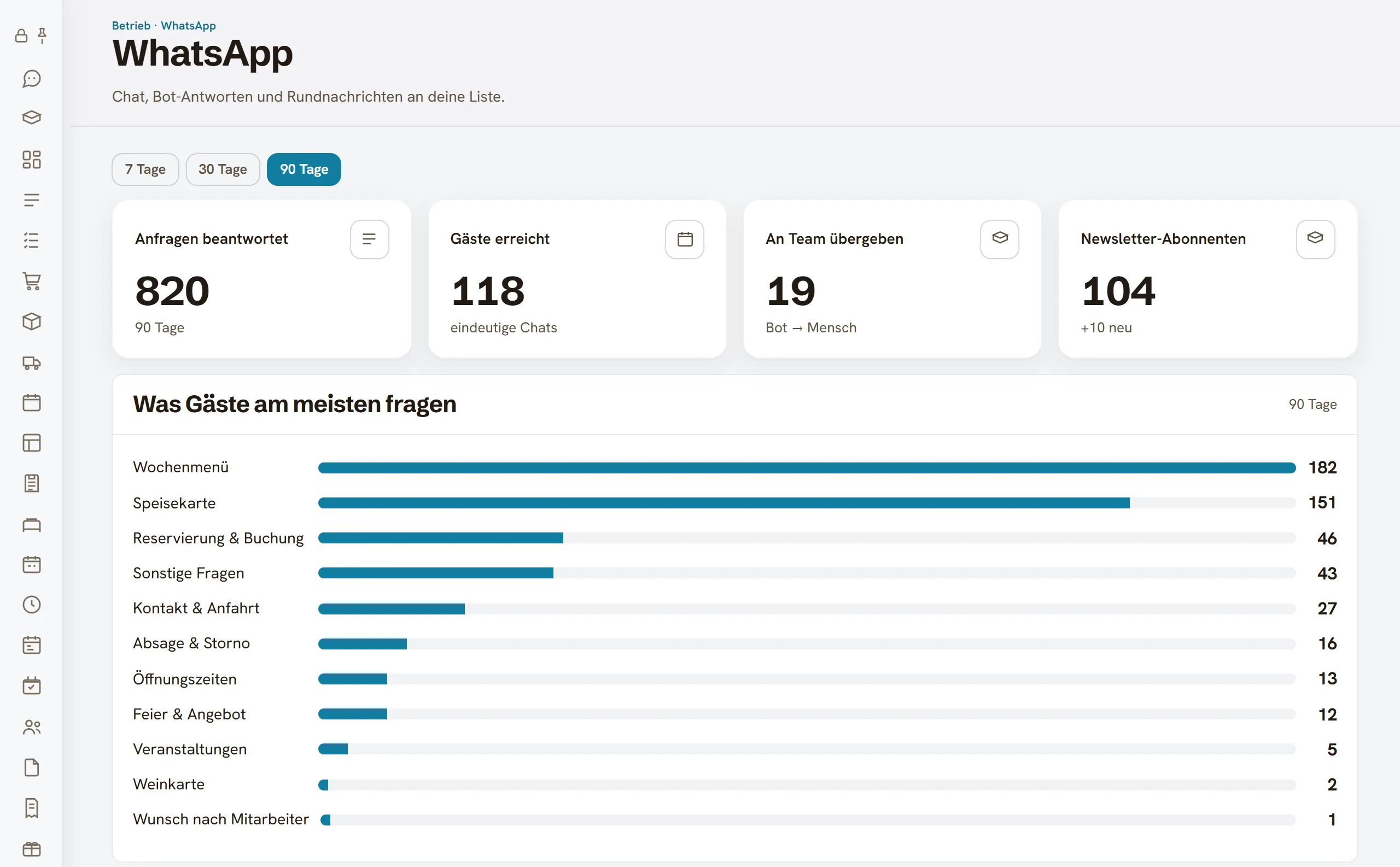Select the 90 Tage filter button
The width and height of the screenshot is (1400, 867).
click(x=304, y=169)
